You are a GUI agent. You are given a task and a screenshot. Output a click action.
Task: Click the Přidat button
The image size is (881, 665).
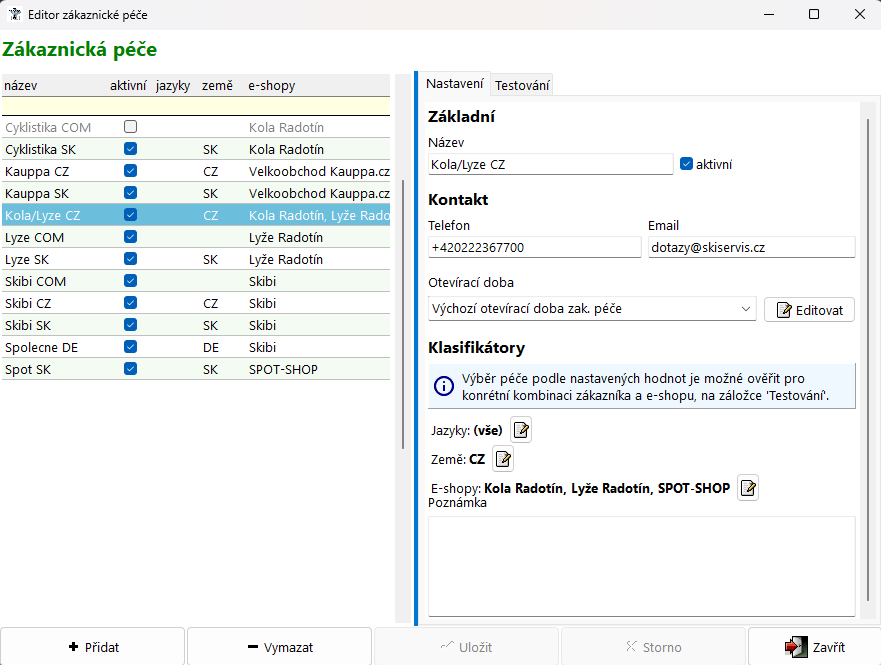(93, 647)
